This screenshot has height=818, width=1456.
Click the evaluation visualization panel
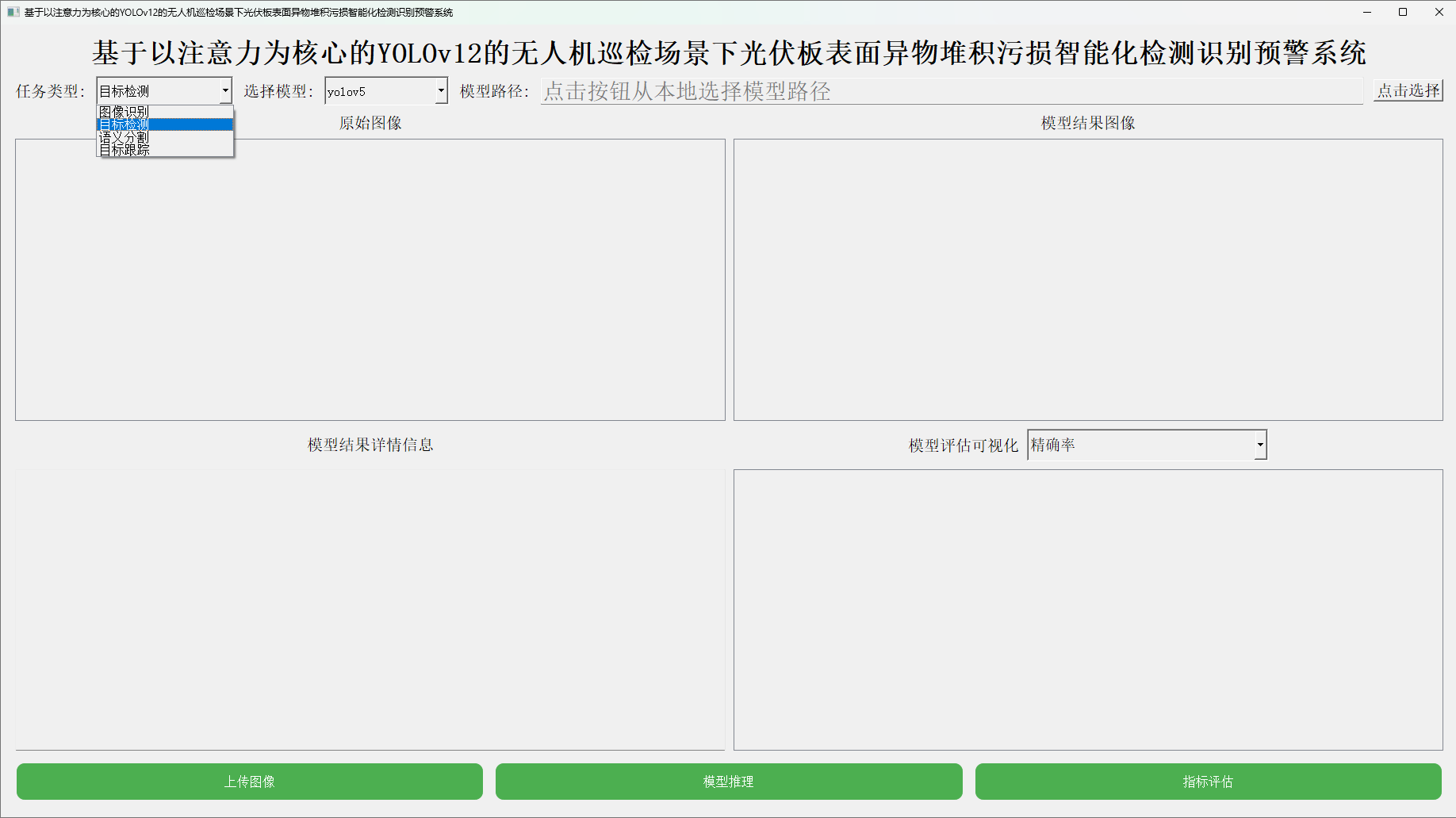[1088, 610]
